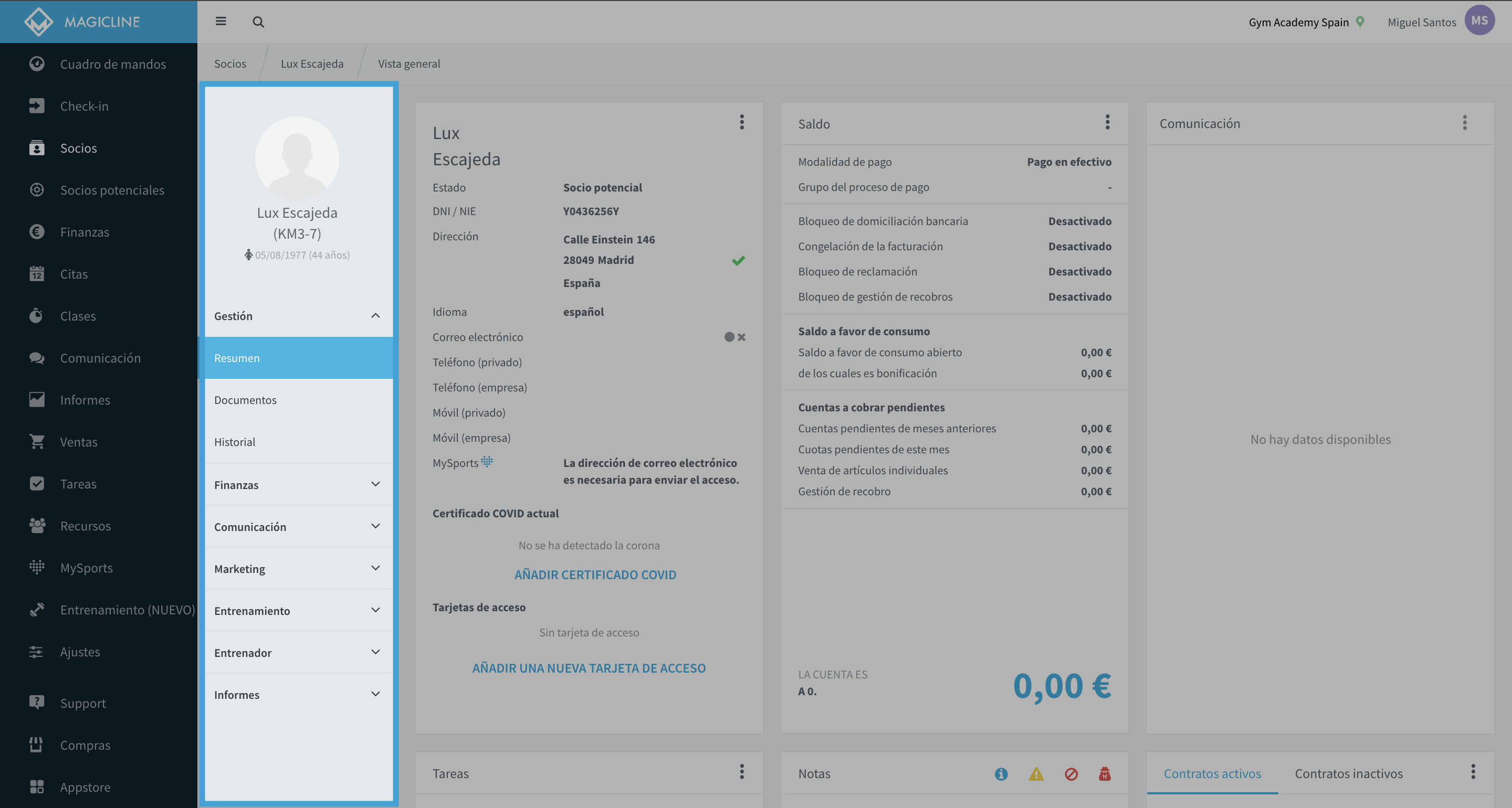This screenshot has width=1512, height=808.
Task: Click the Check-in arrow icon
Action: [37, 105]
